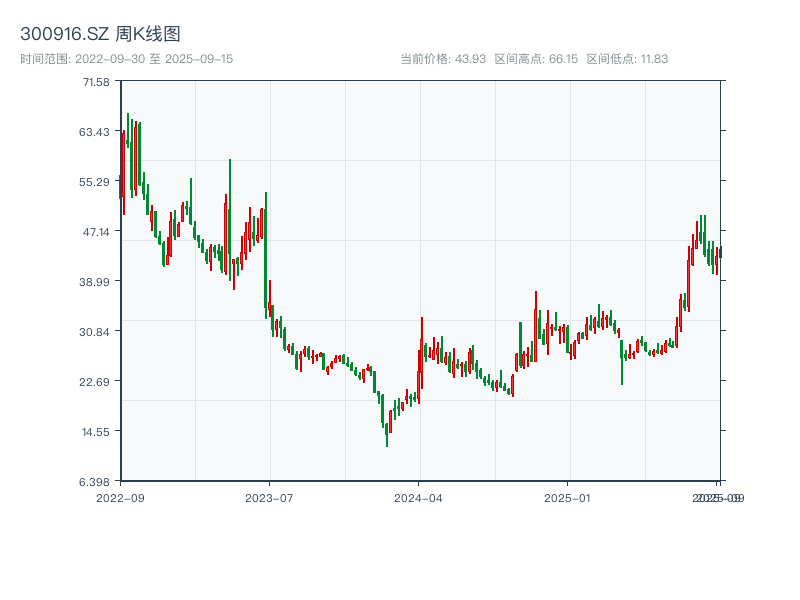
Task: Click the y-axis label 6.398
Action: 94,482
